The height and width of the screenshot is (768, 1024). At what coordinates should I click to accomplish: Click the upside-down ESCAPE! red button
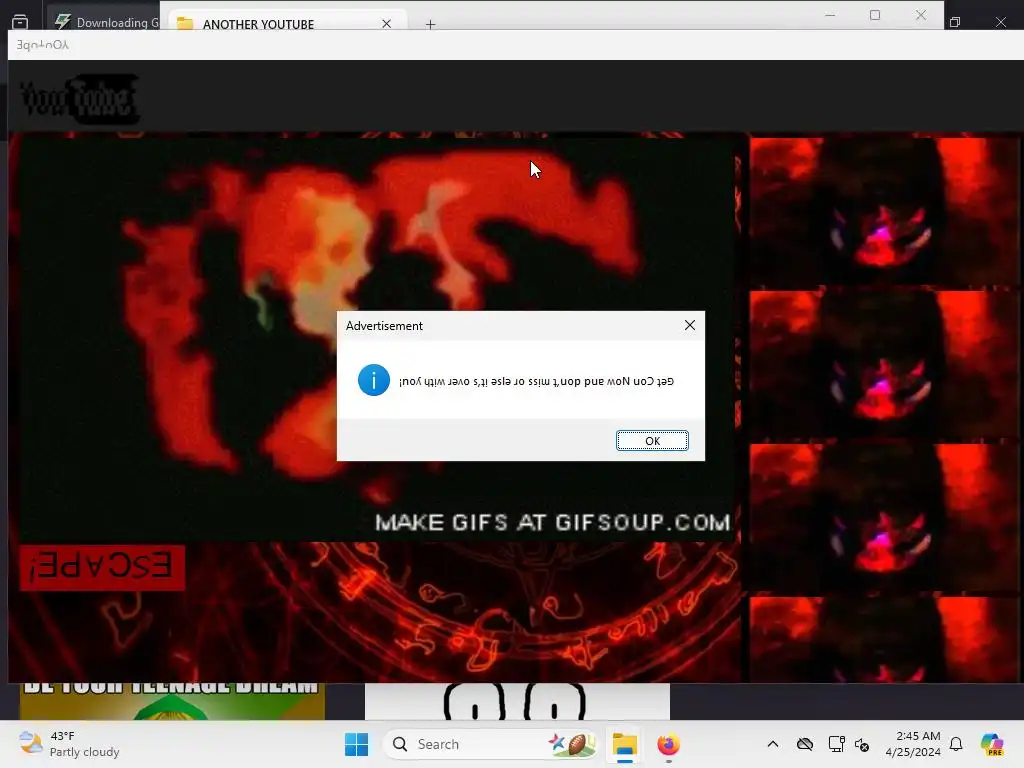tap(102, 568)
